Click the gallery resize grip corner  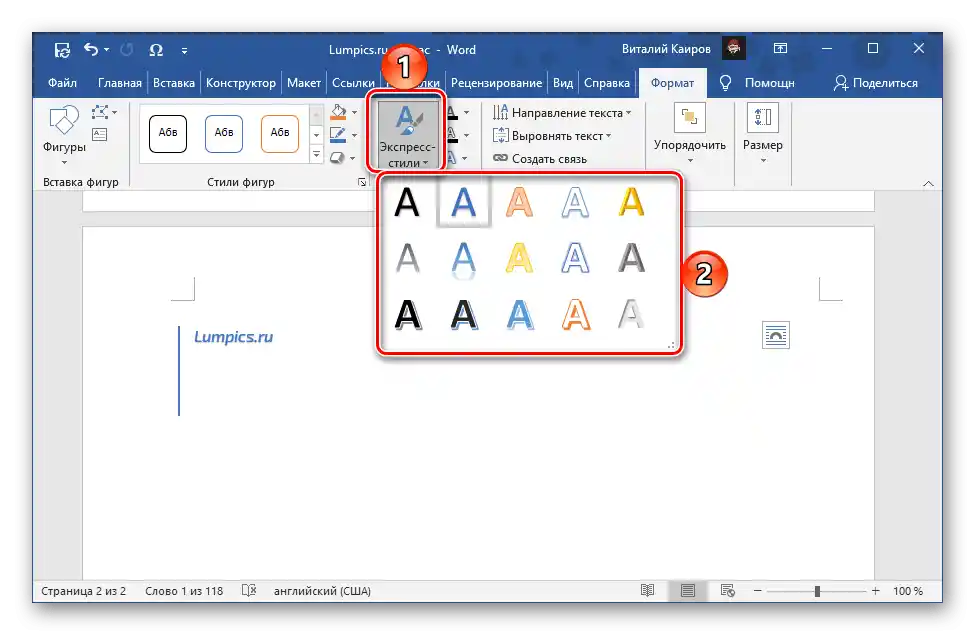671,345
